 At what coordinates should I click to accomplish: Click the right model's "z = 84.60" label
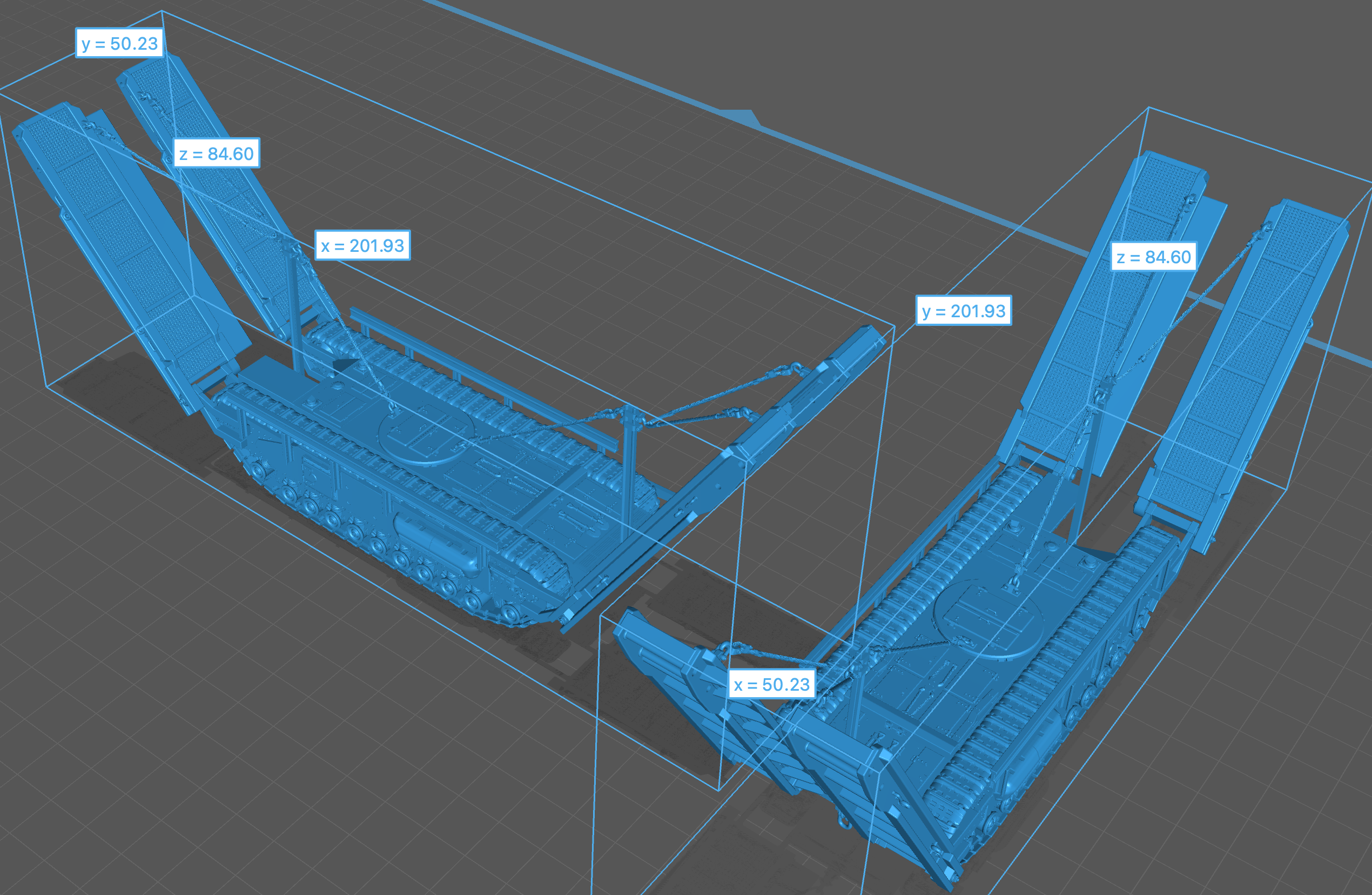pos(1154,257)
